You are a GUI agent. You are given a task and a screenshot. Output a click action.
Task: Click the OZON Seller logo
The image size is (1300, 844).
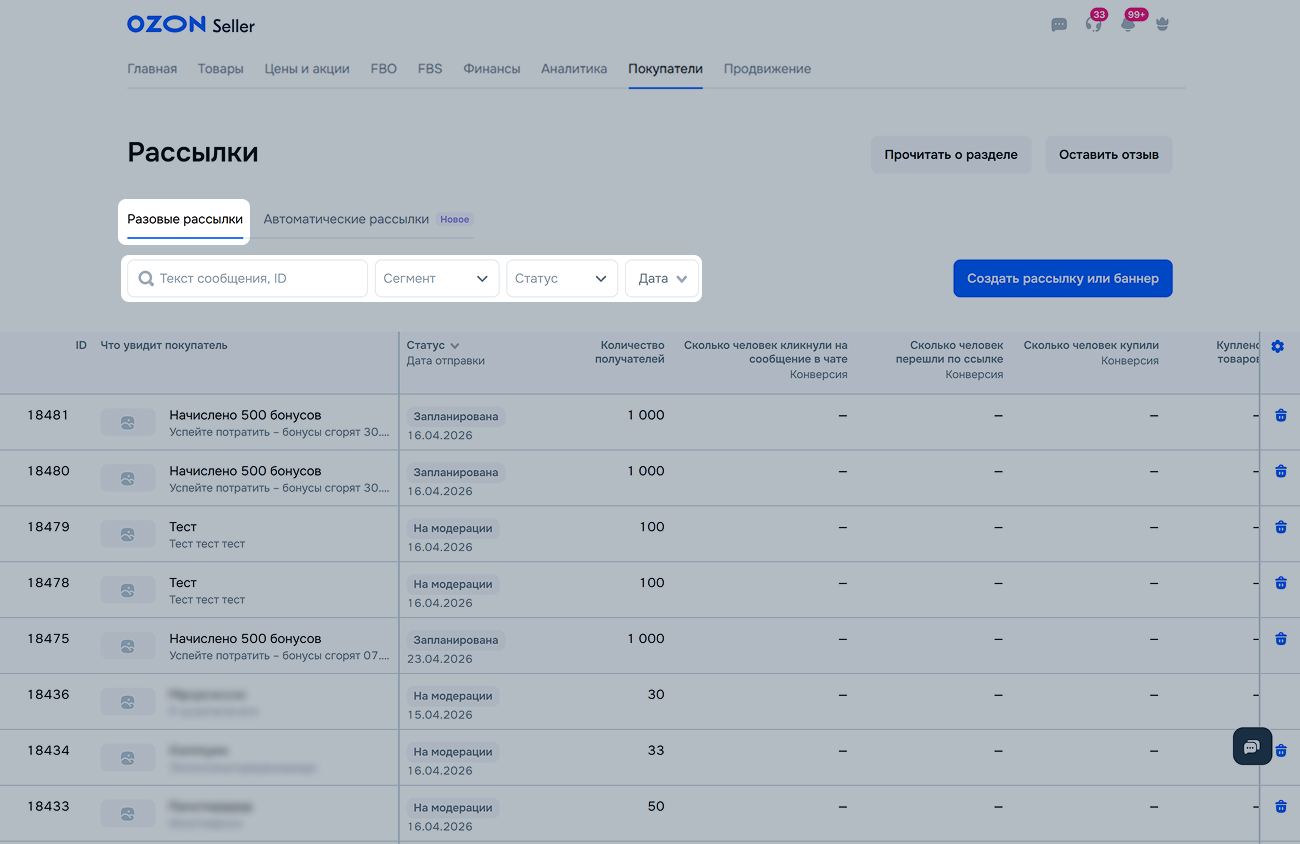coord(190,25)
